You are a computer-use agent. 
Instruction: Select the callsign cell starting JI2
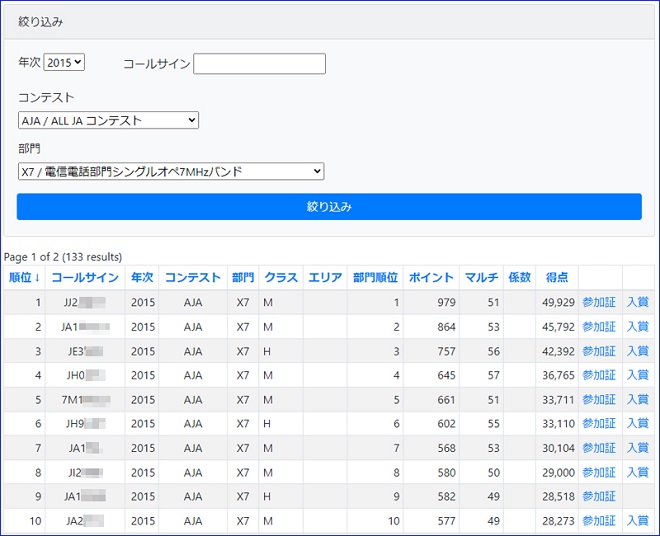point(85,472)
